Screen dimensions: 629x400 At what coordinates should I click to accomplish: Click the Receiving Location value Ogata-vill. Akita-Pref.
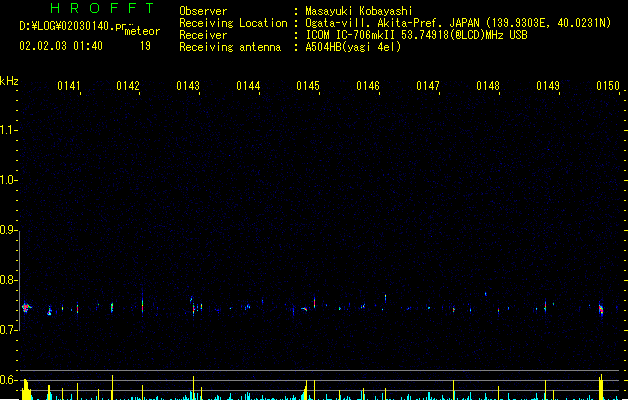tap(372, 23)
